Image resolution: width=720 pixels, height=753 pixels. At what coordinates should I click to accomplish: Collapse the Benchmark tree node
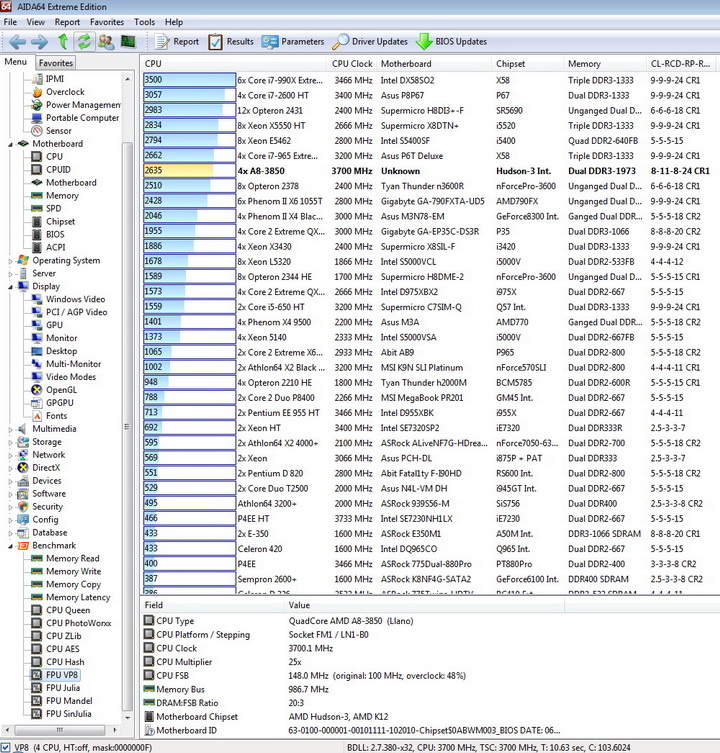11,546
